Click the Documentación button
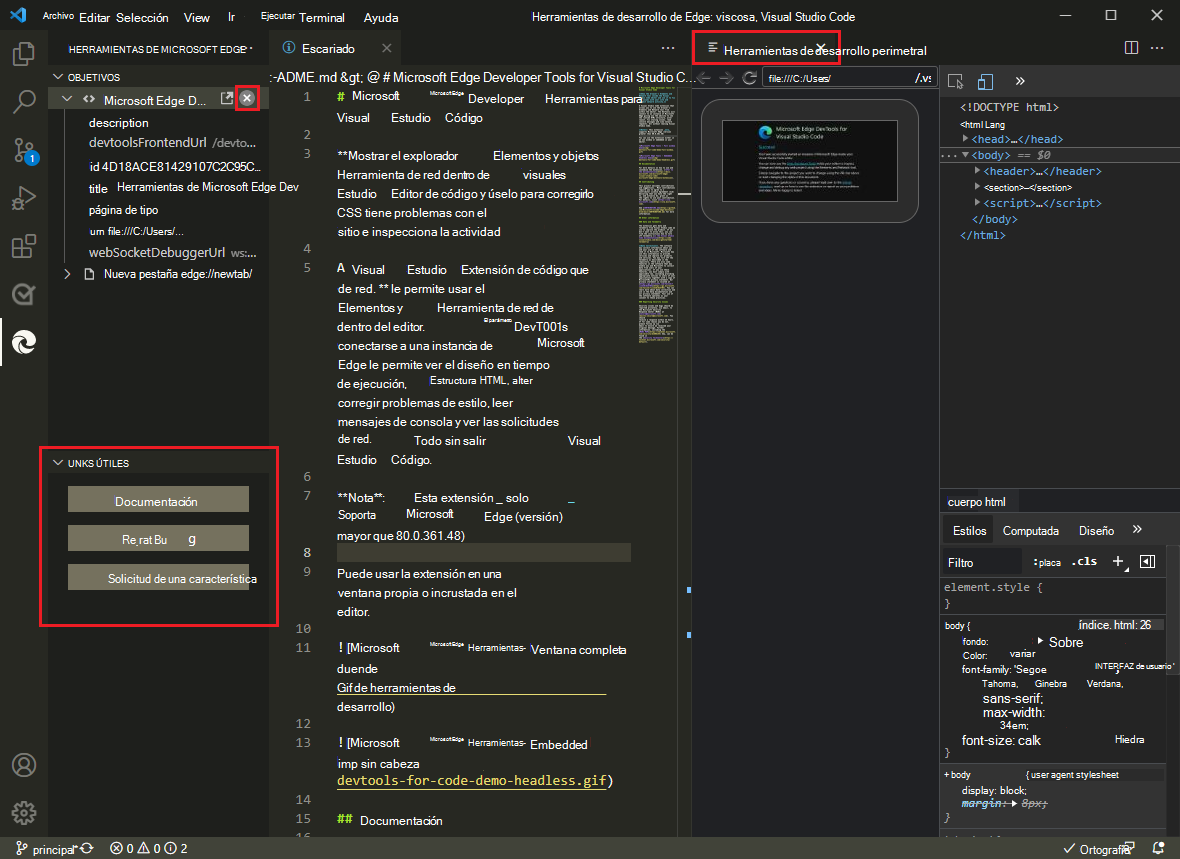 pos(158,499)
